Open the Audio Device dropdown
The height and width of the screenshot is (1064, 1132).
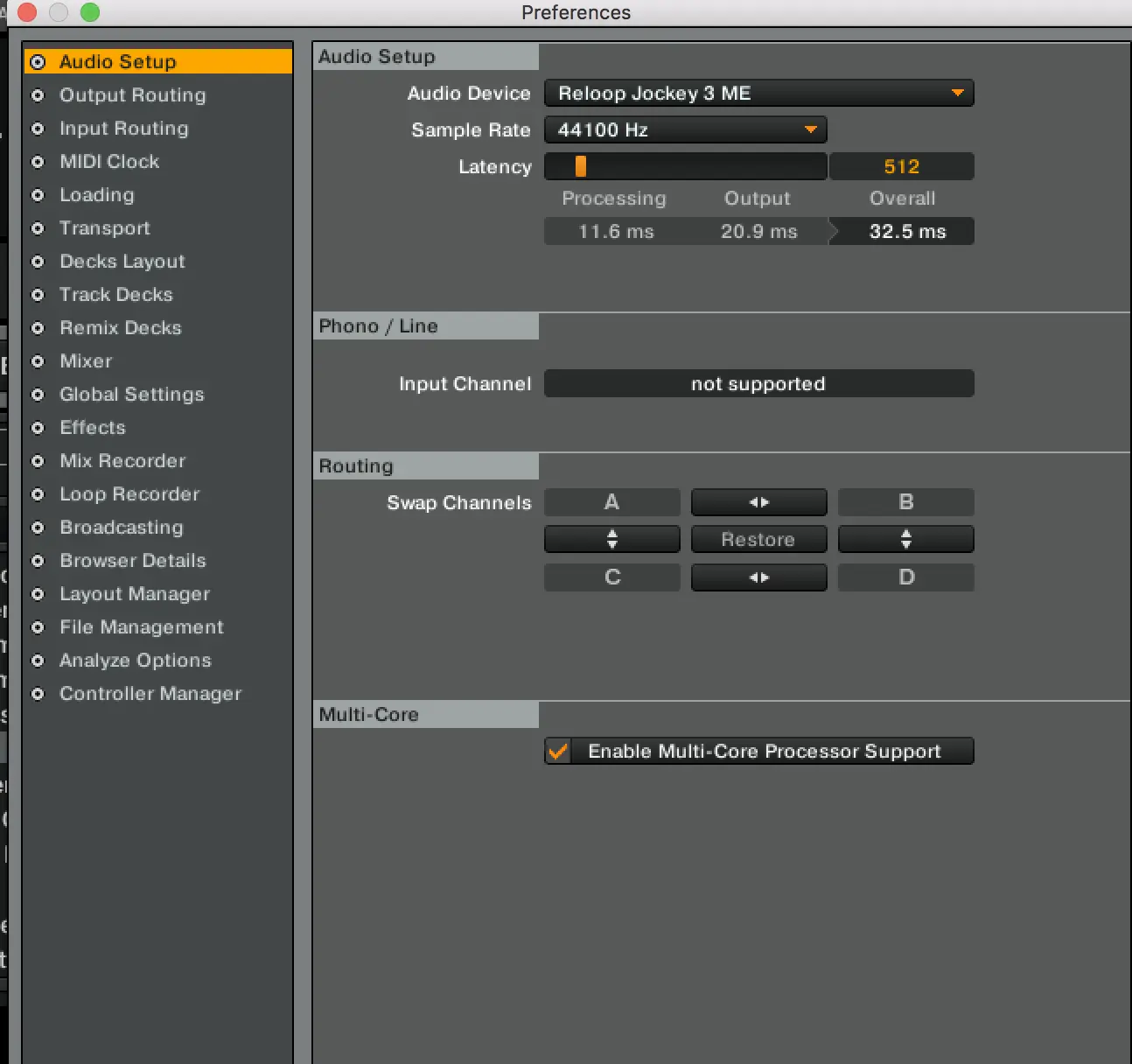758,94
